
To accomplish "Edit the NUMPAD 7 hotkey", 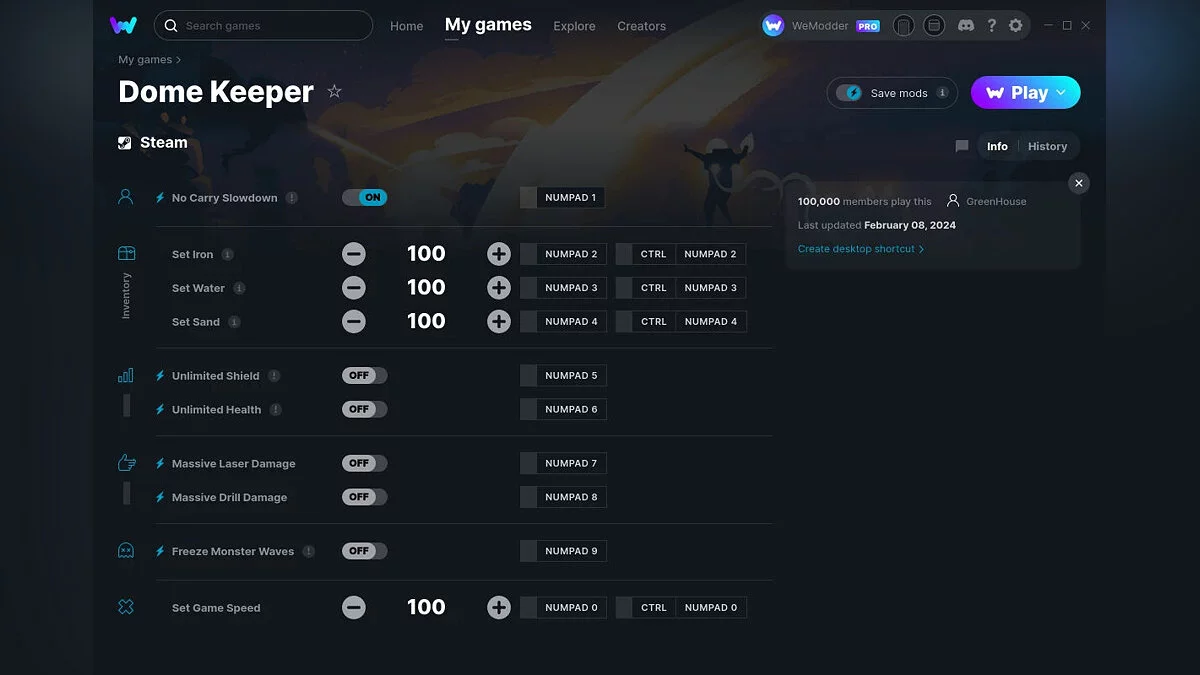I will pyautogui.click(x=563, y=463).
